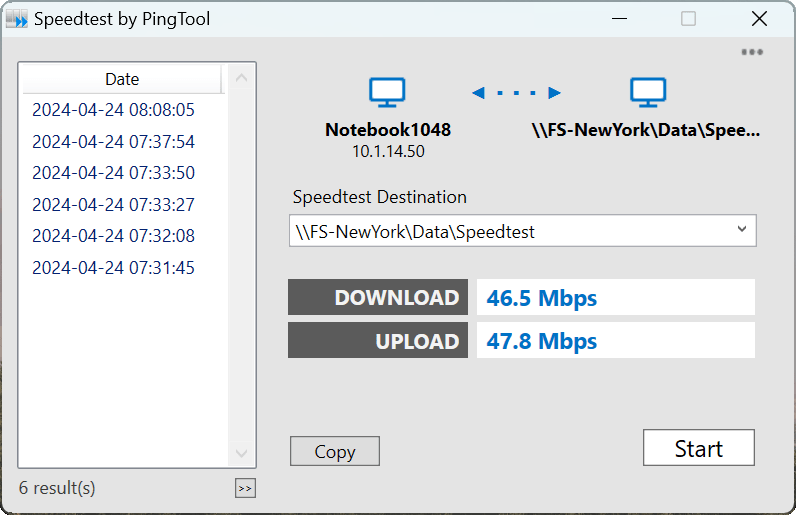Viewport: 796px width, 515px height.
Task: Click the scroll down arrow in history list
Action: pyautogui.click(x=242, y=453)
